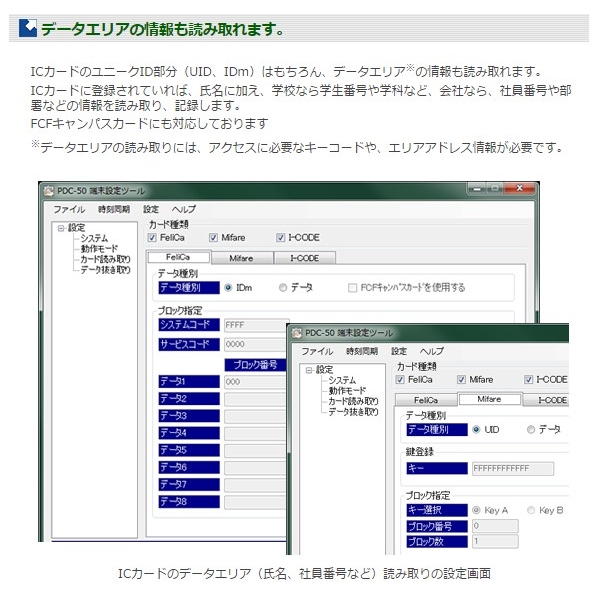Viewport: 595px width, 595px height.
Task: Open ファイル menu in front window
Action: (x=317, y=351)
